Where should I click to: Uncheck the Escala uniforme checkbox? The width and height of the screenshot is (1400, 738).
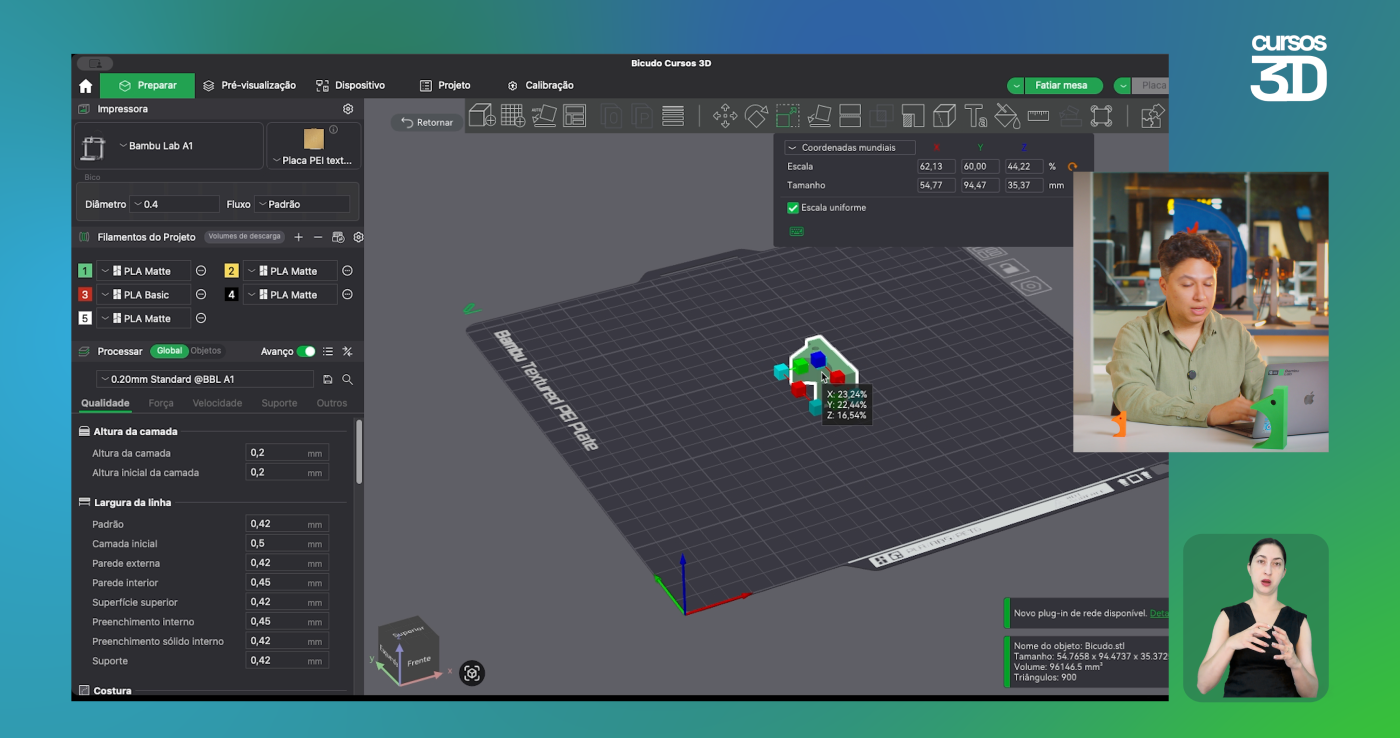(793, 208)
